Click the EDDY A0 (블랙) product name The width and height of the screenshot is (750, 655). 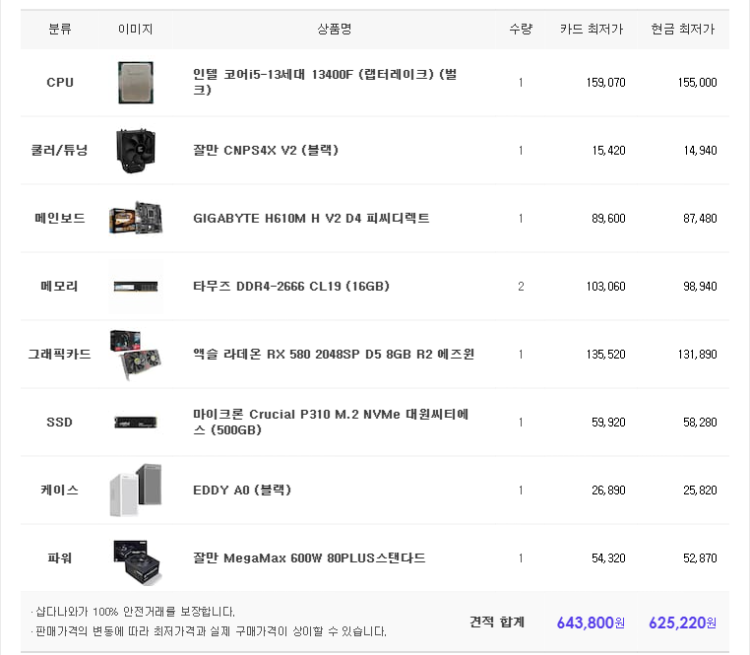(242, 490)
